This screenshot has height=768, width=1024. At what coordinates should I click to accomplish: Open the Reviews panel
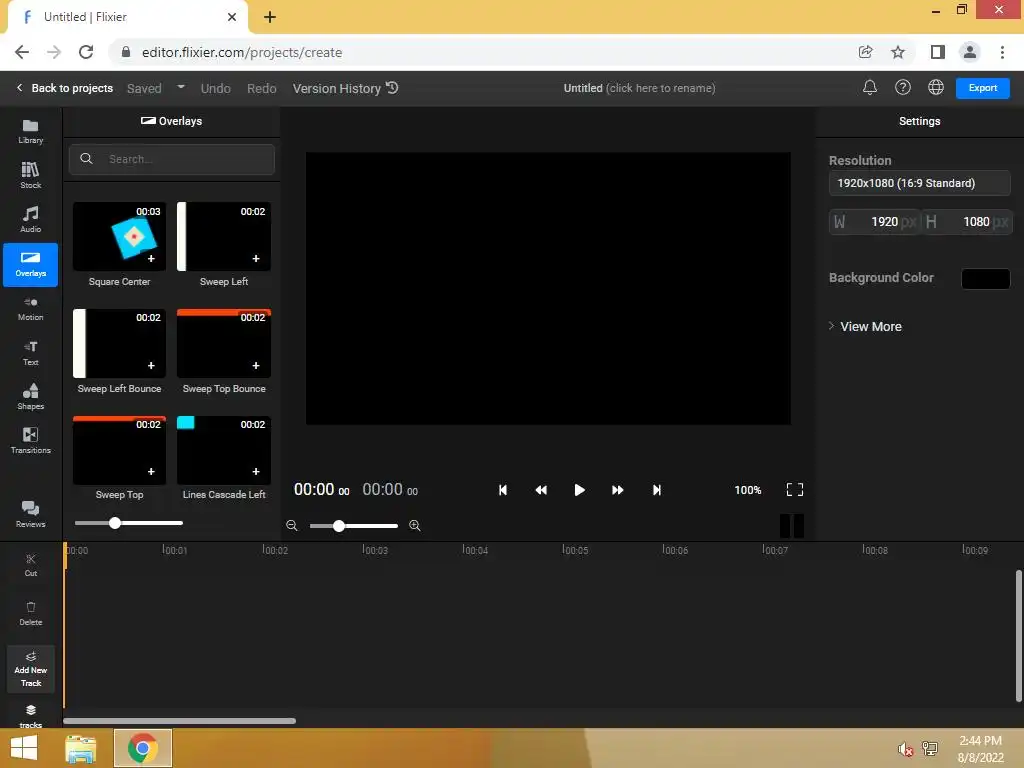pos(30,514)
